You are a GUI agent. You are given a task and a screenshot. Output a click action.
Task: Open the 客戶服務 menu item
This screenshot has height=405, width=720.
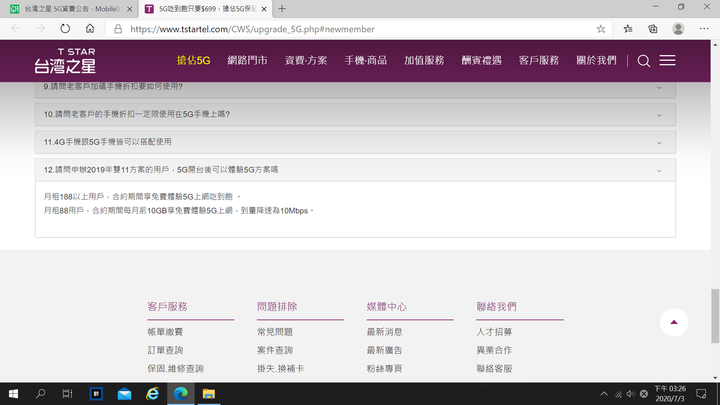(x=539, y=60)
